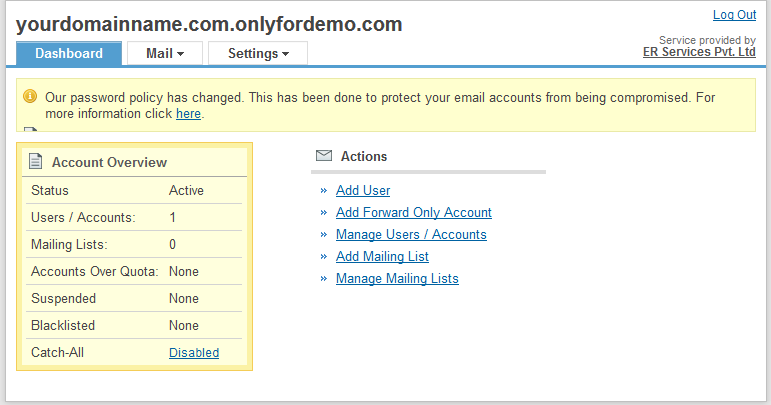Viewport: 771px width, 405px height.
Task: Expand the Settings dropdown menu
Action: [258, 53]
